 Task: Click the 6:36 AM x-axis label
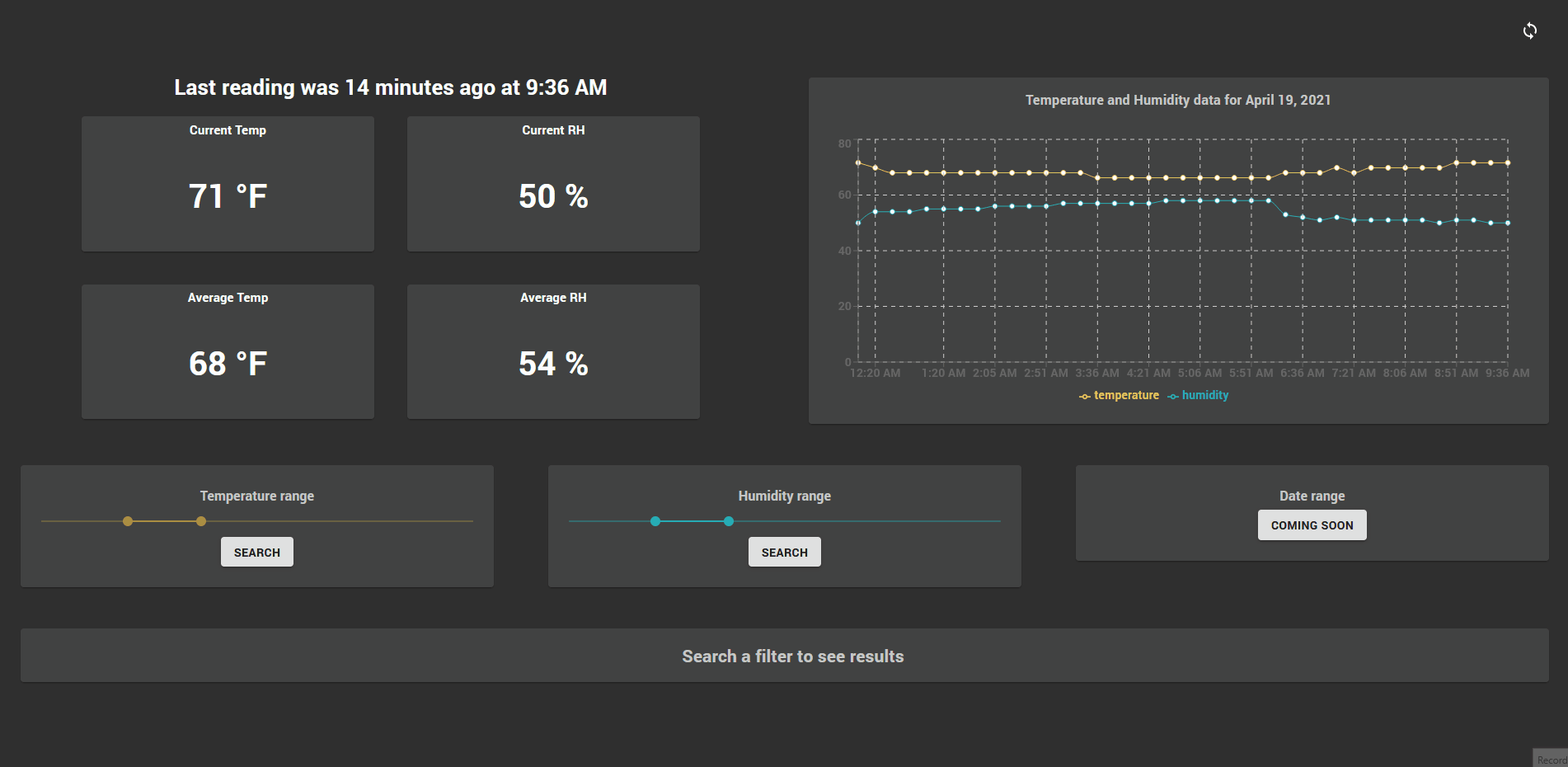[x=1303, y=373]
